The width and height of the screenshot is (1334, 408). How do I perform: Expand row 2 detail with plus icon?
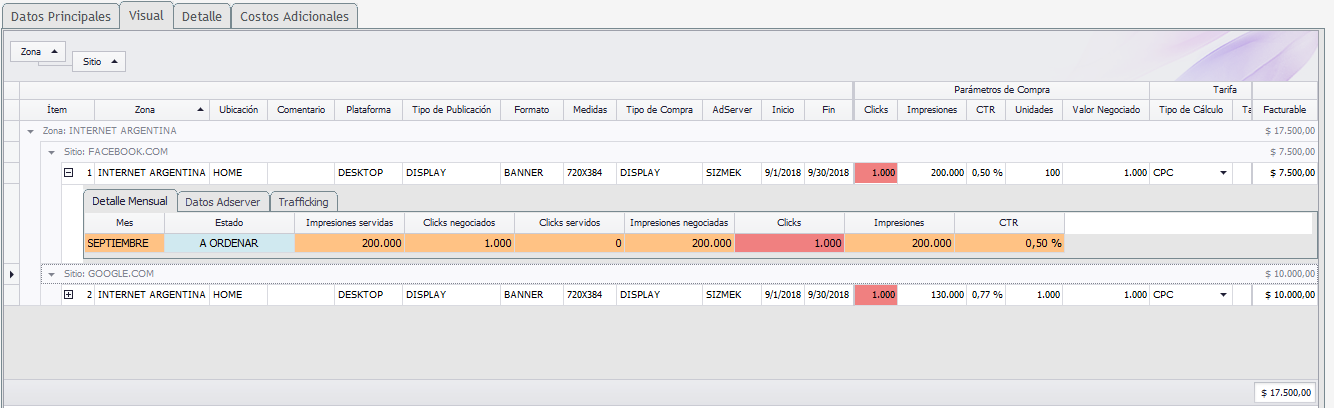69,295
